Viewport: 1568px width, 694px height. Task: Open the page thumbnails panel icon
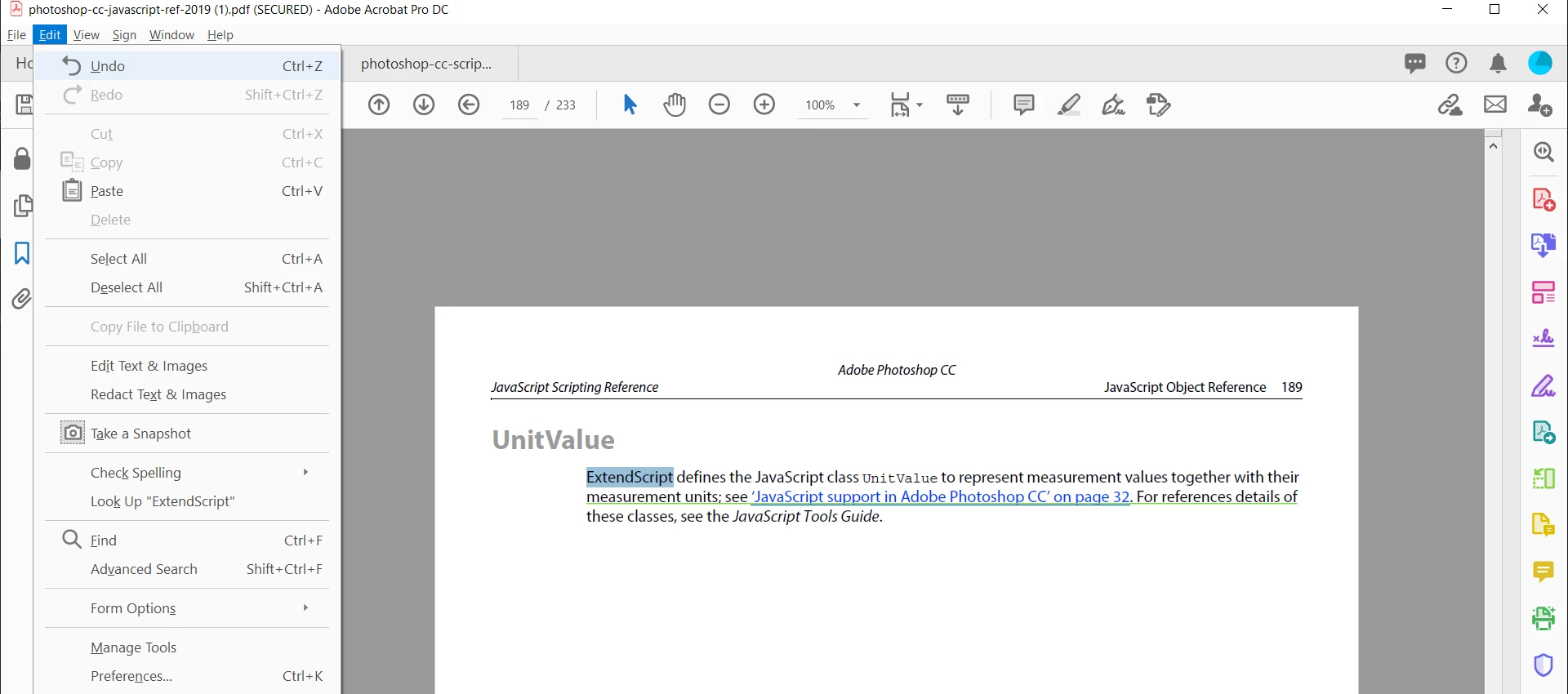coord(23,206)
